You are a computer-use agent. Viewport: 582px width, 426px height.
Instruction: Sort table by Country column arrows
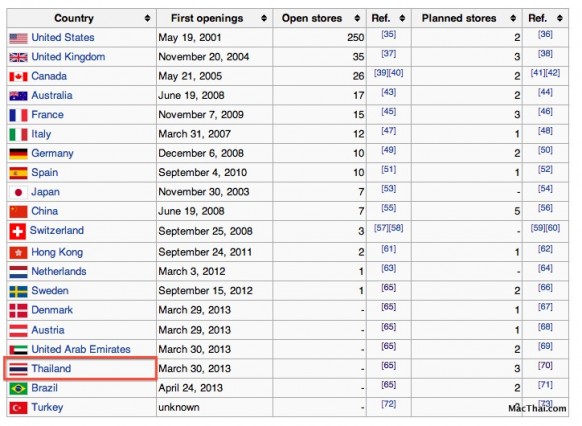[147, 18]
